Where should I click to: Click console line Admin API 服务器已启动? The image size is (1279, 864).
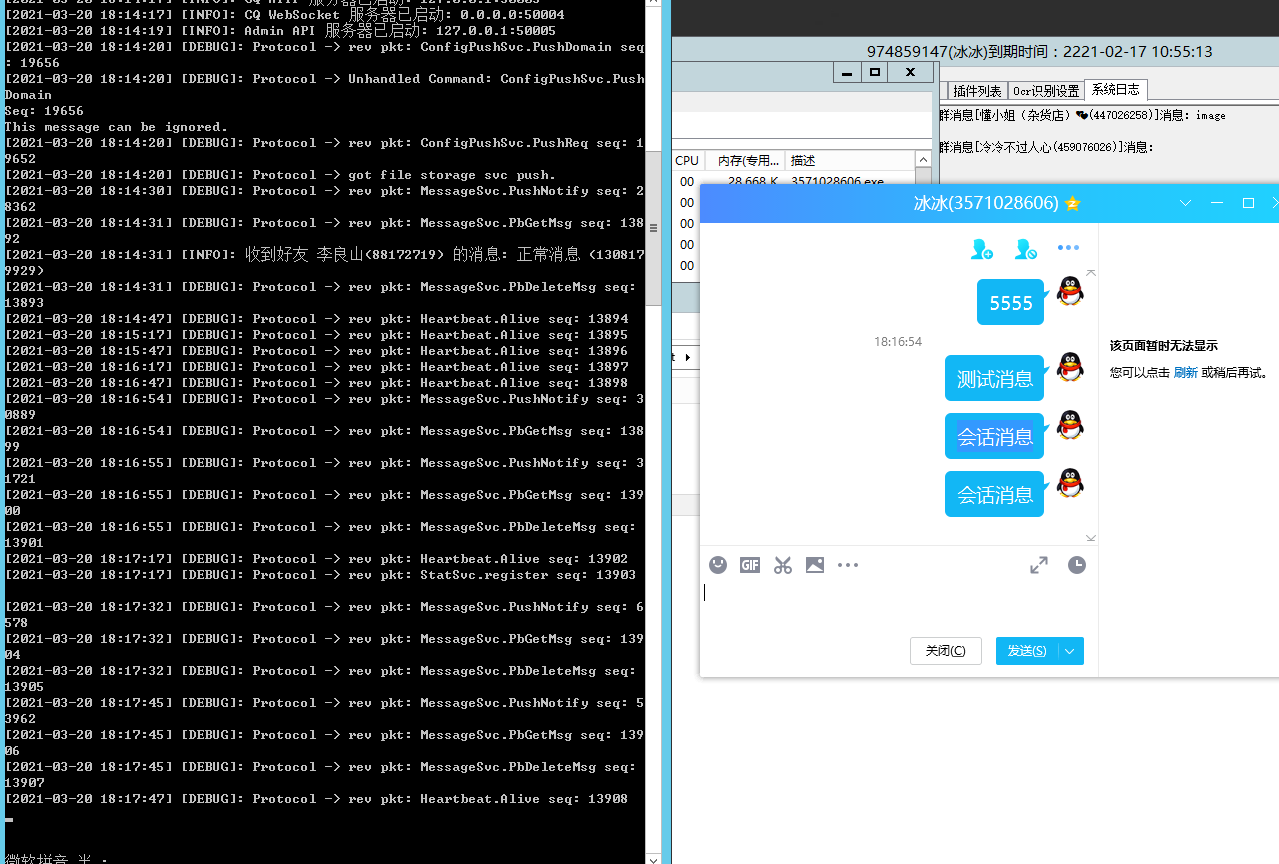click(280, 31)
